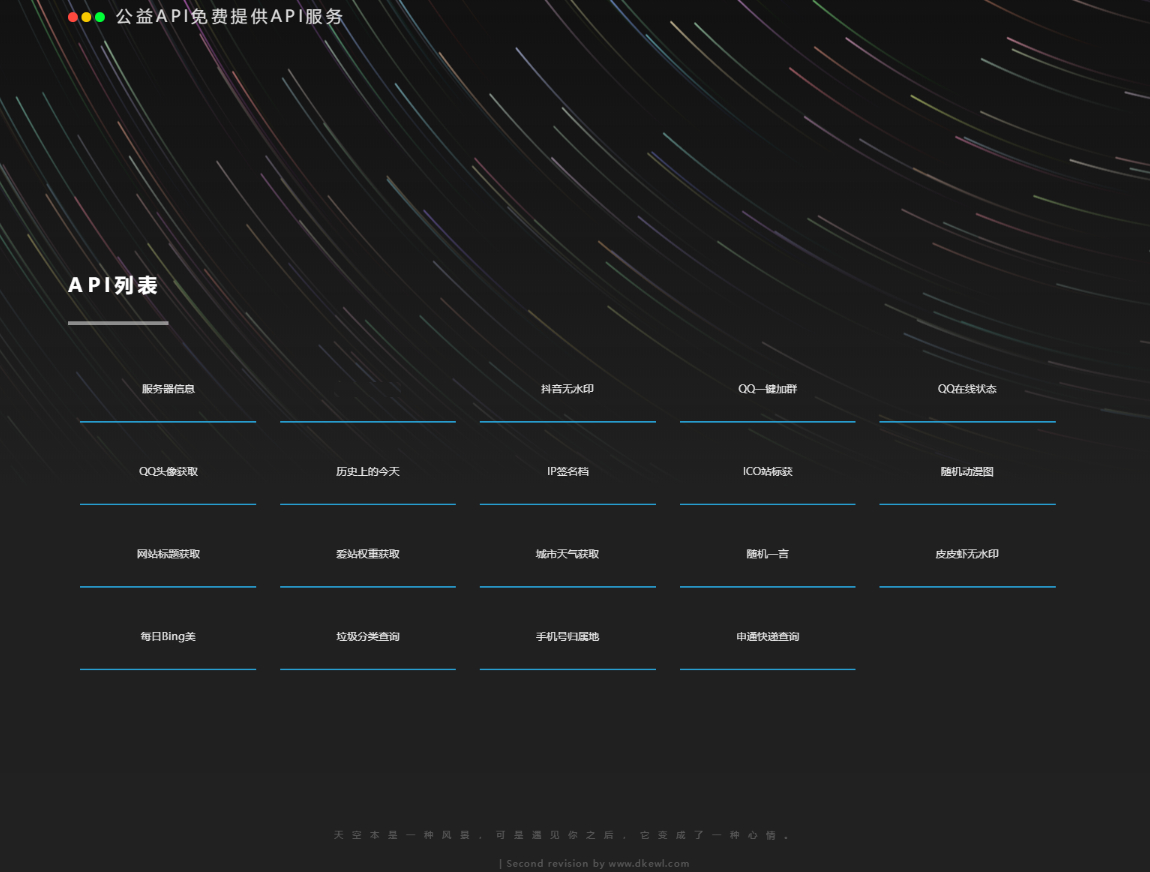Screen dimensions: 1150x872
Task: Go to the 申通快递查询 API entry
Action: 767,637
